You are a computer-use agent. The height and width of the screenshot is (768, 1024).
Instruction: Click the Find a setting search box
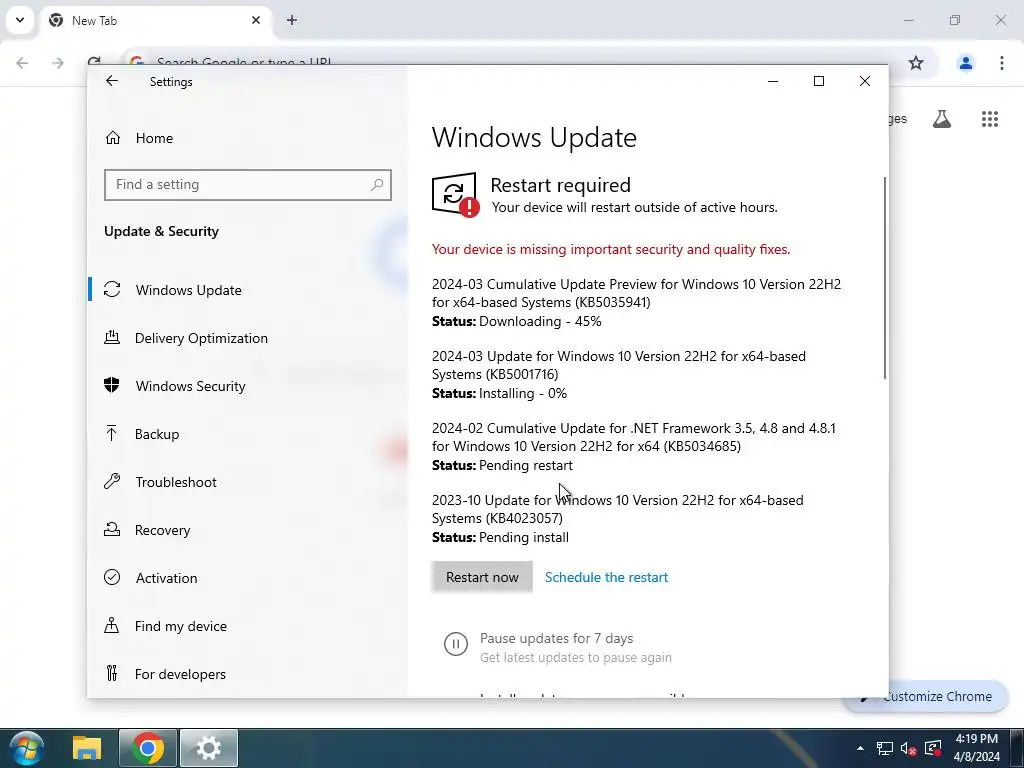click(x=248, y=185)
